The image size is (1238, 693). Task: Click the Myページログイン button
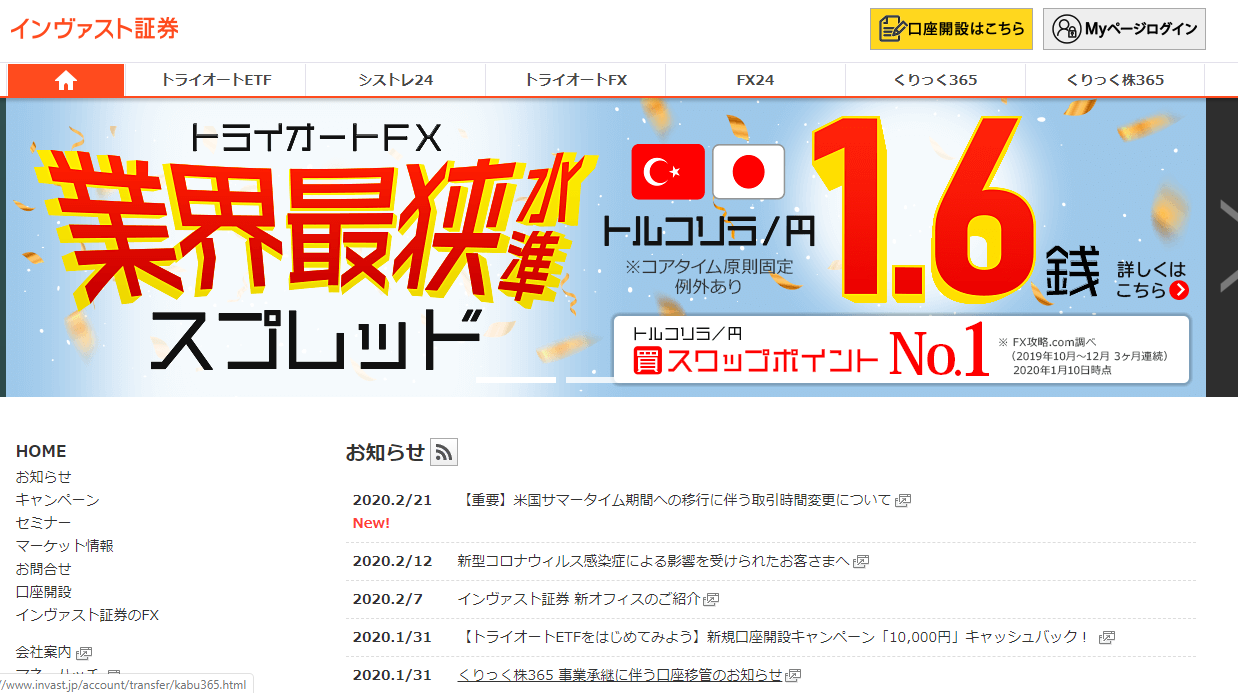[1124, 29]
